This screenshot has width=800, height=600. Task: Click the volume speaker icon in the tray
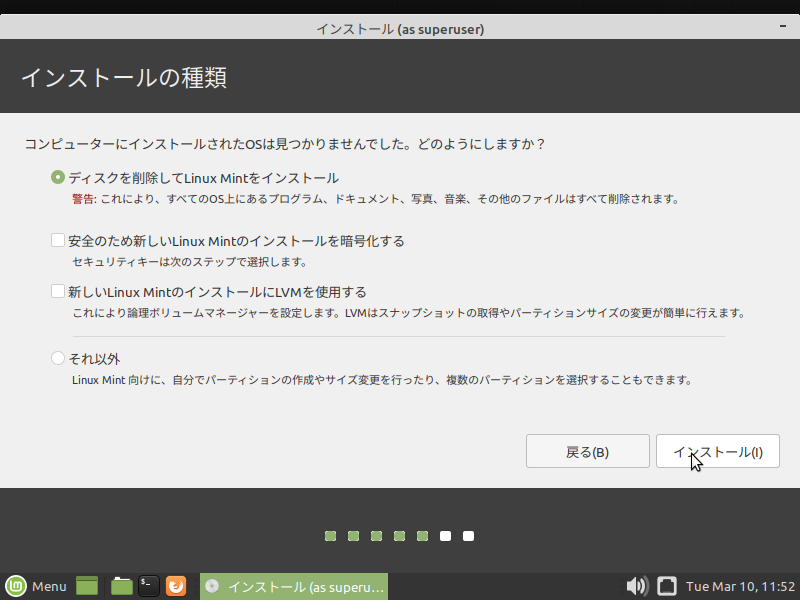[637, 586]
